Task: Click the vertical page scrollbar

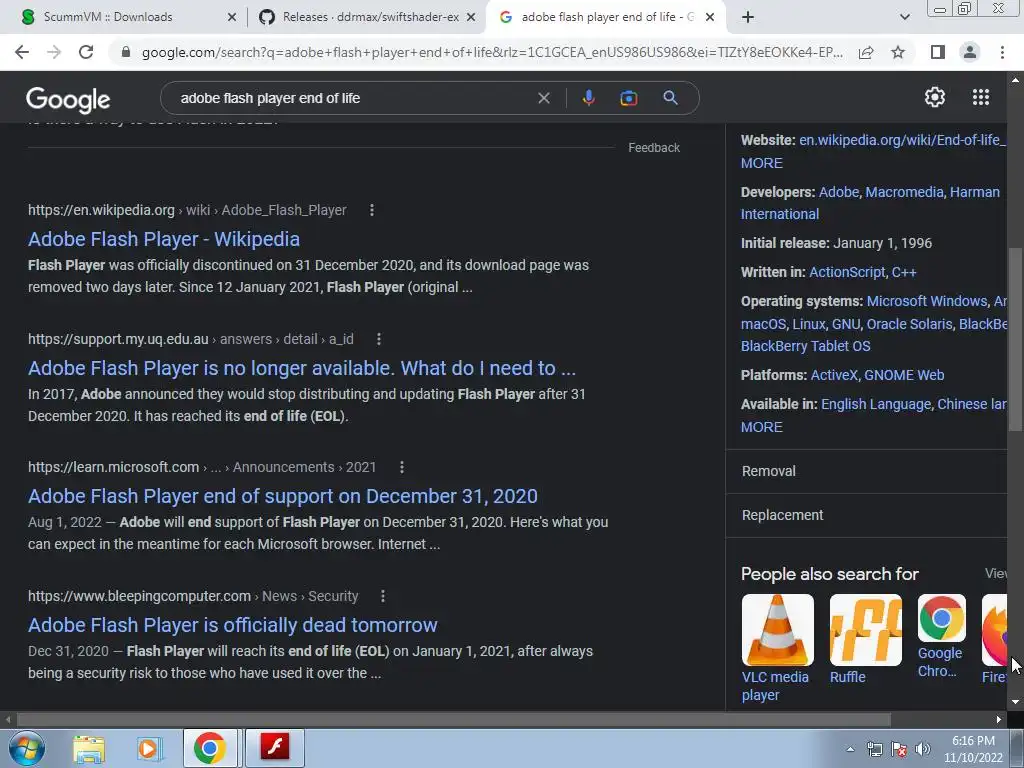Action: click(x=1015, y=340)
